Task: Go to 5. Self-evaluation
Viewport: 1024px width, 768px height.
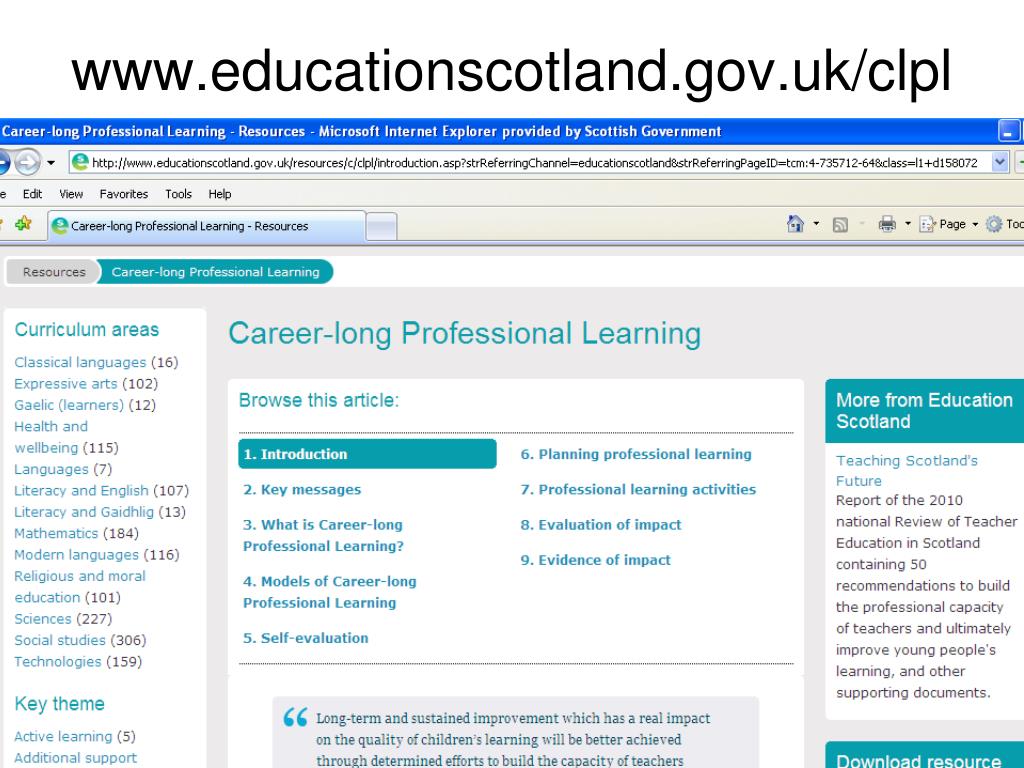Action: 306,638
